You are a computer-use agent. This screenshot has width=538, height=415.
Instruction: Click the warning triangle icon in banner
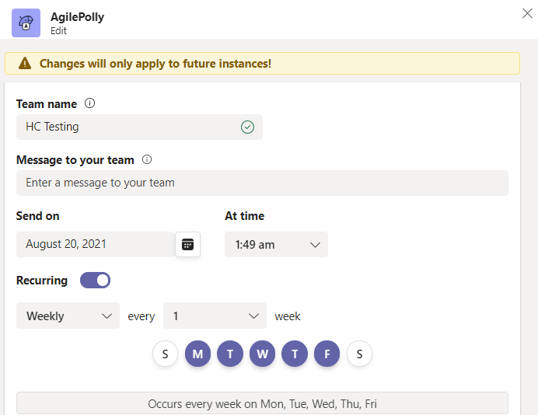(25, 63)
